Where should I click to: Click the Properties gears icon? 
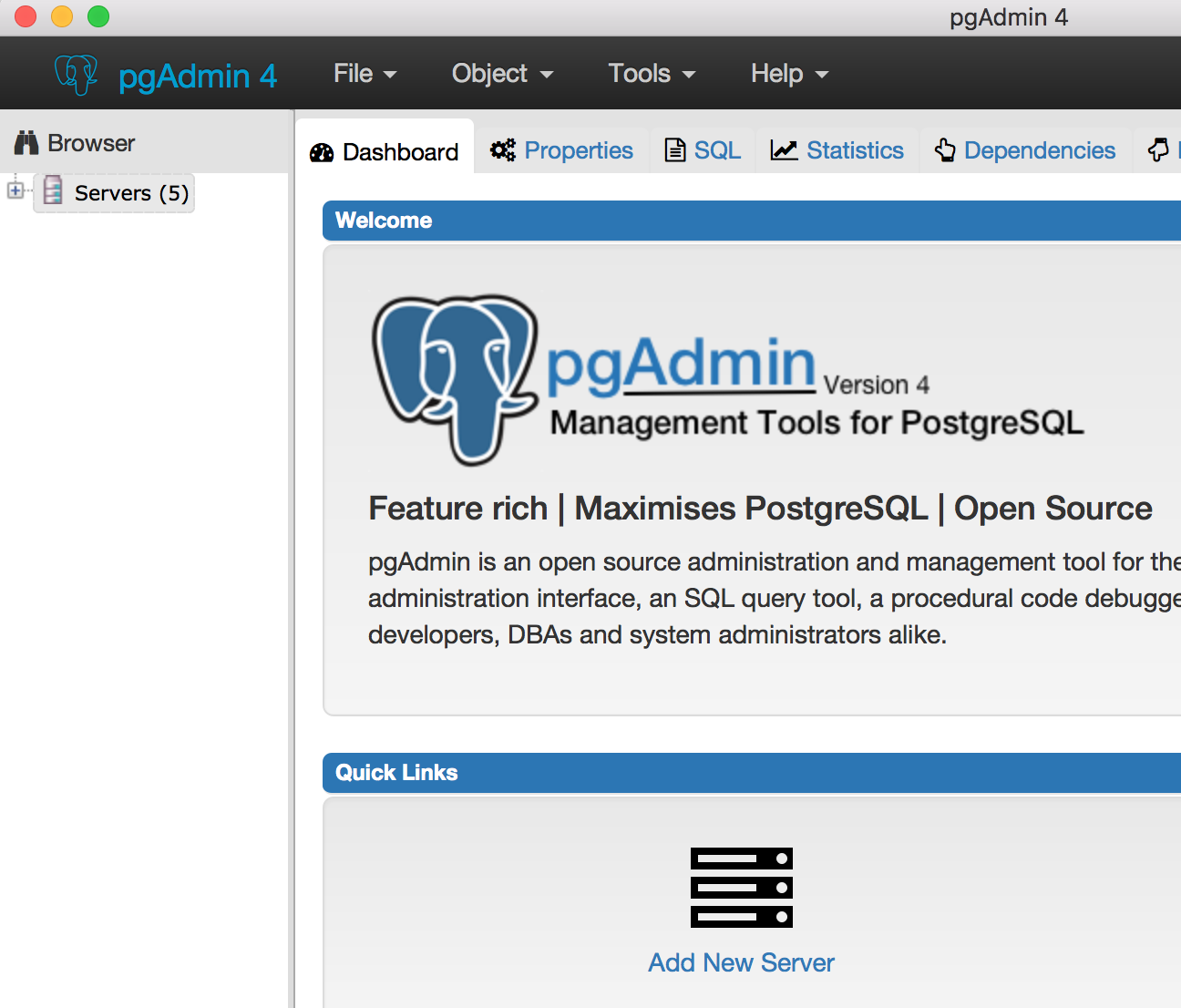[503, 150]
